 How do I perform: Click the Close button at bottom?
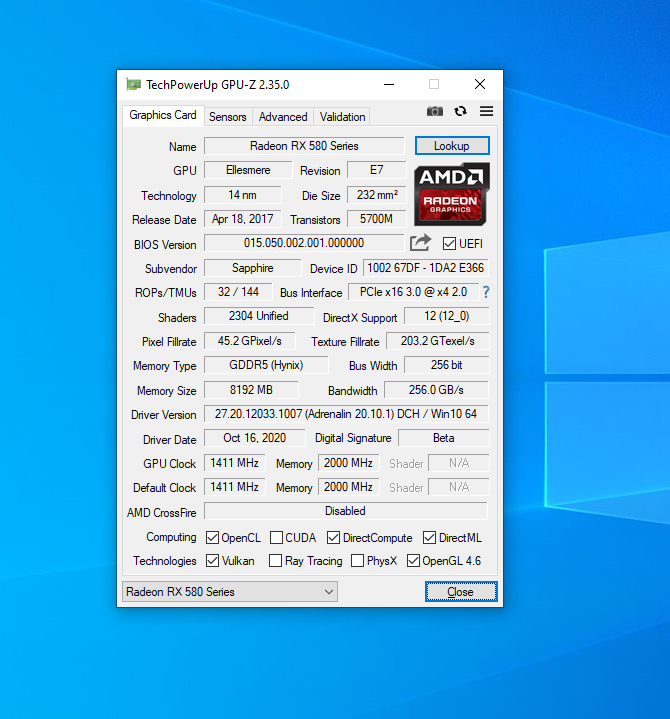click(x=461, y=592)
